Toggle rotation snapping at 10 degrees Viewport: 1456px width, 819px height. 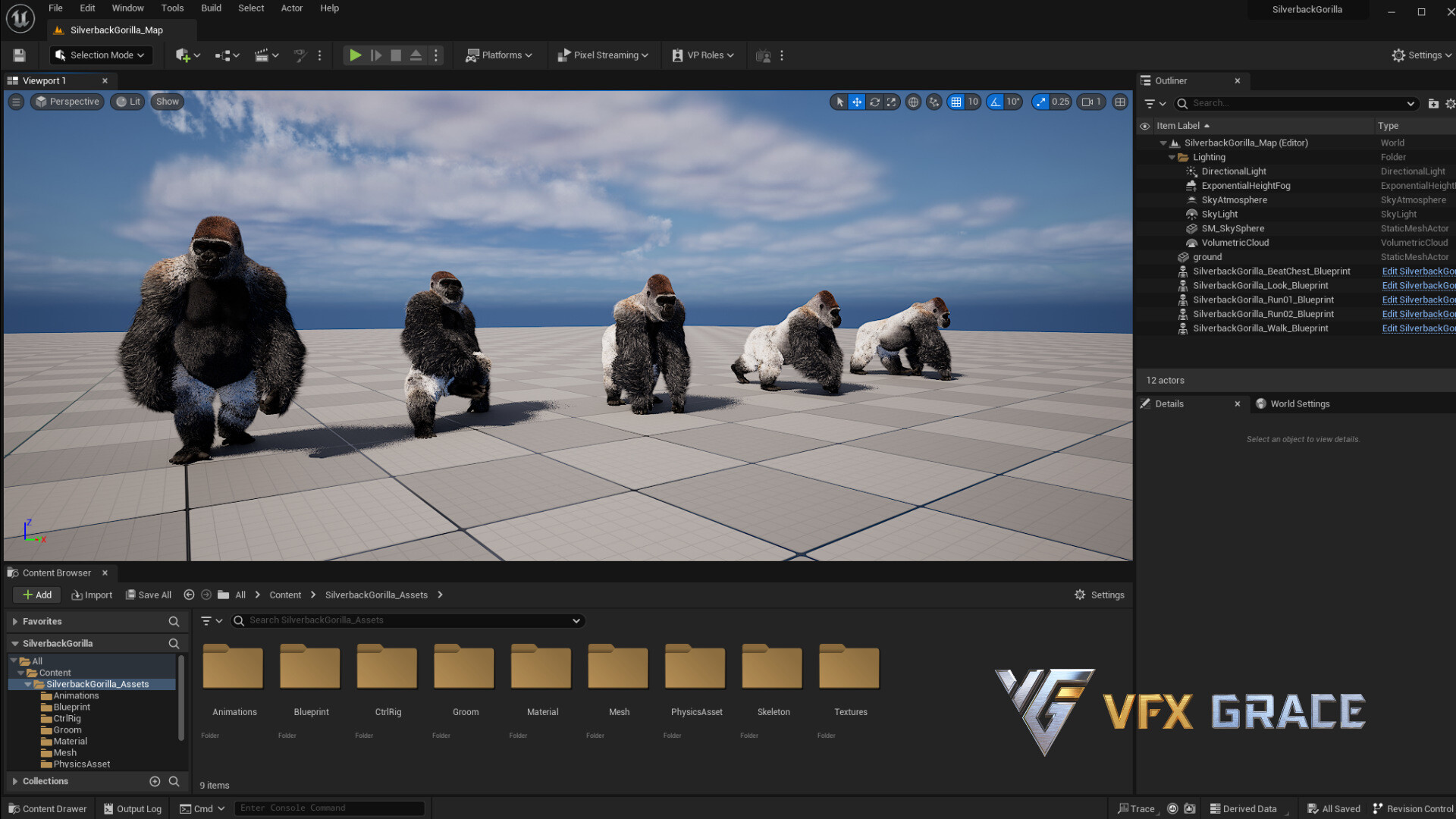996,102
